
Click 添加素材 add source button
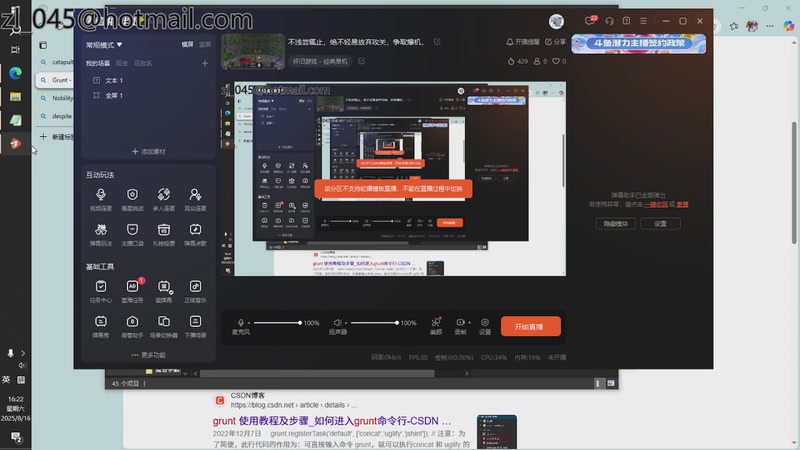[148, 152]
